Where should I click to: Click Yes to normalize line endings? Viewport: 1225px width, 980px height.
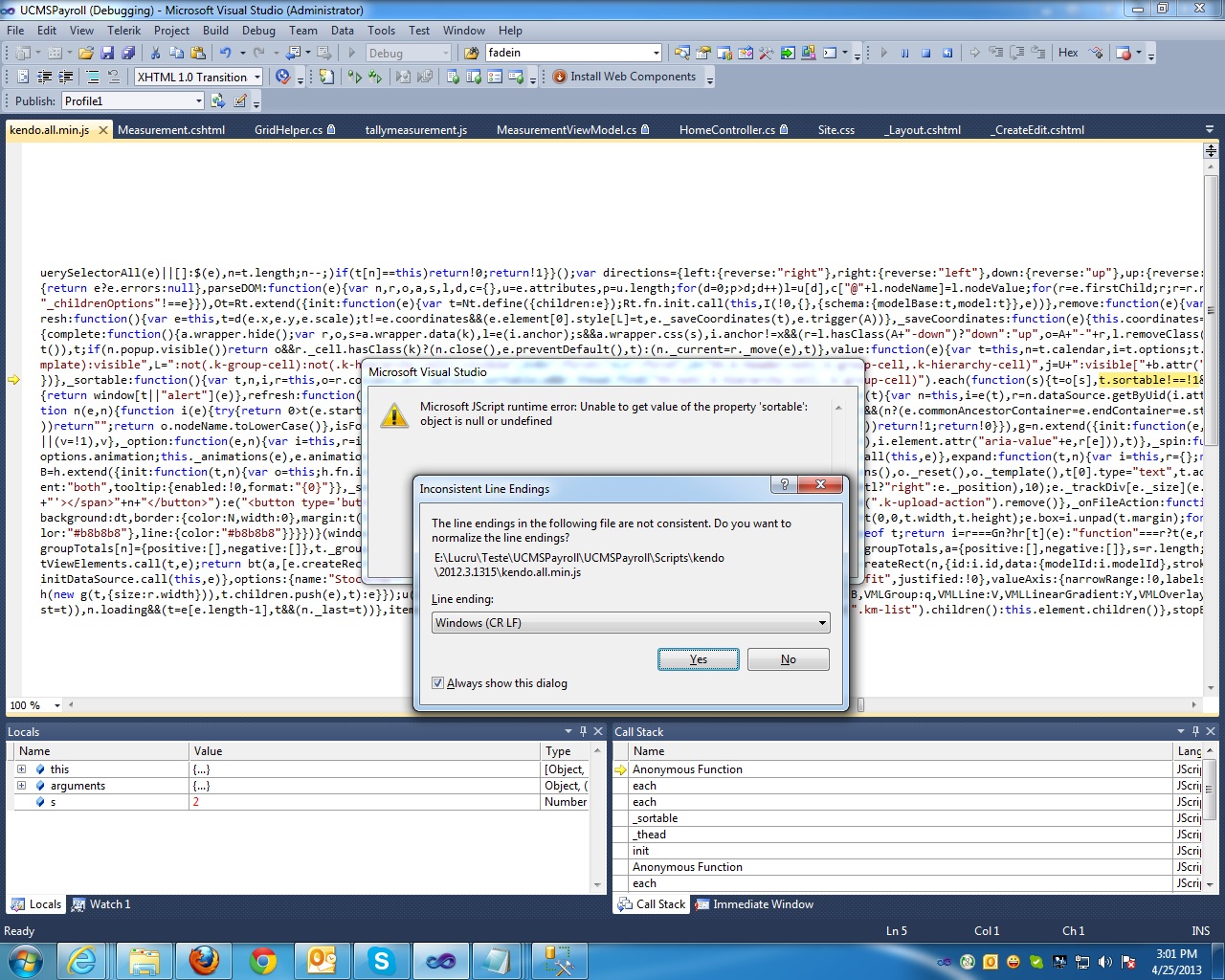[699, 659]
